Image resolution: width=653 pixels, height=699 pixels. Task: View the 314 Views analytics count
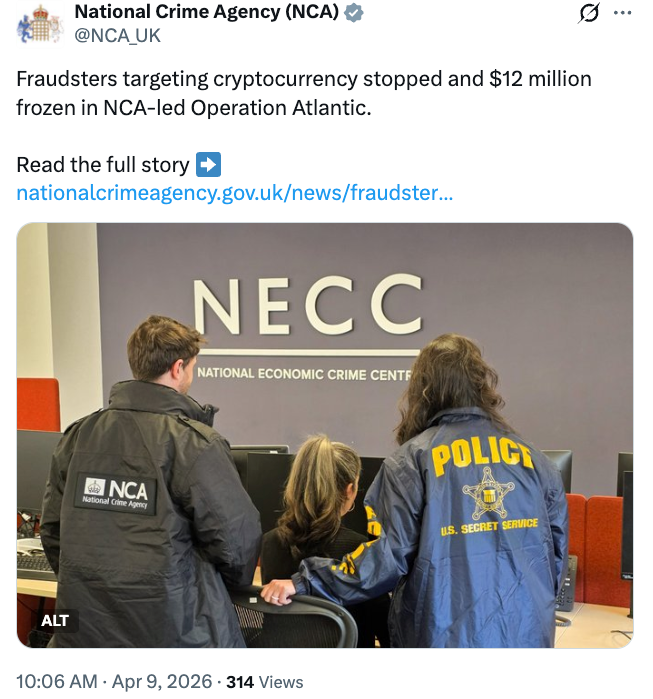pos(264,682)
